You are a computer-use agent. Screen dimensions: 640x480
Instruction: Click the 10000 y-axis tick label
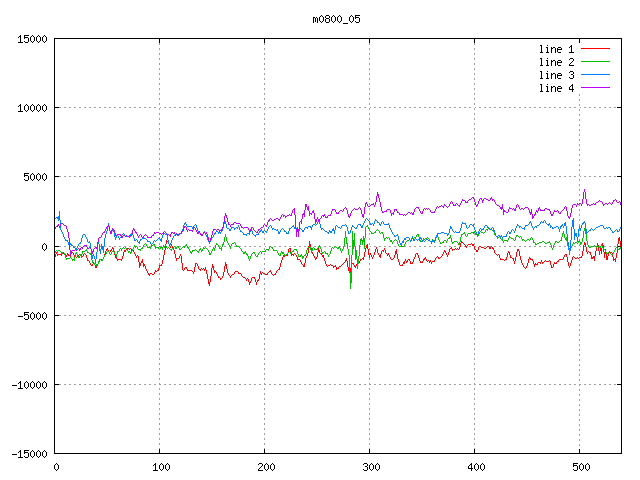[32, 108]
